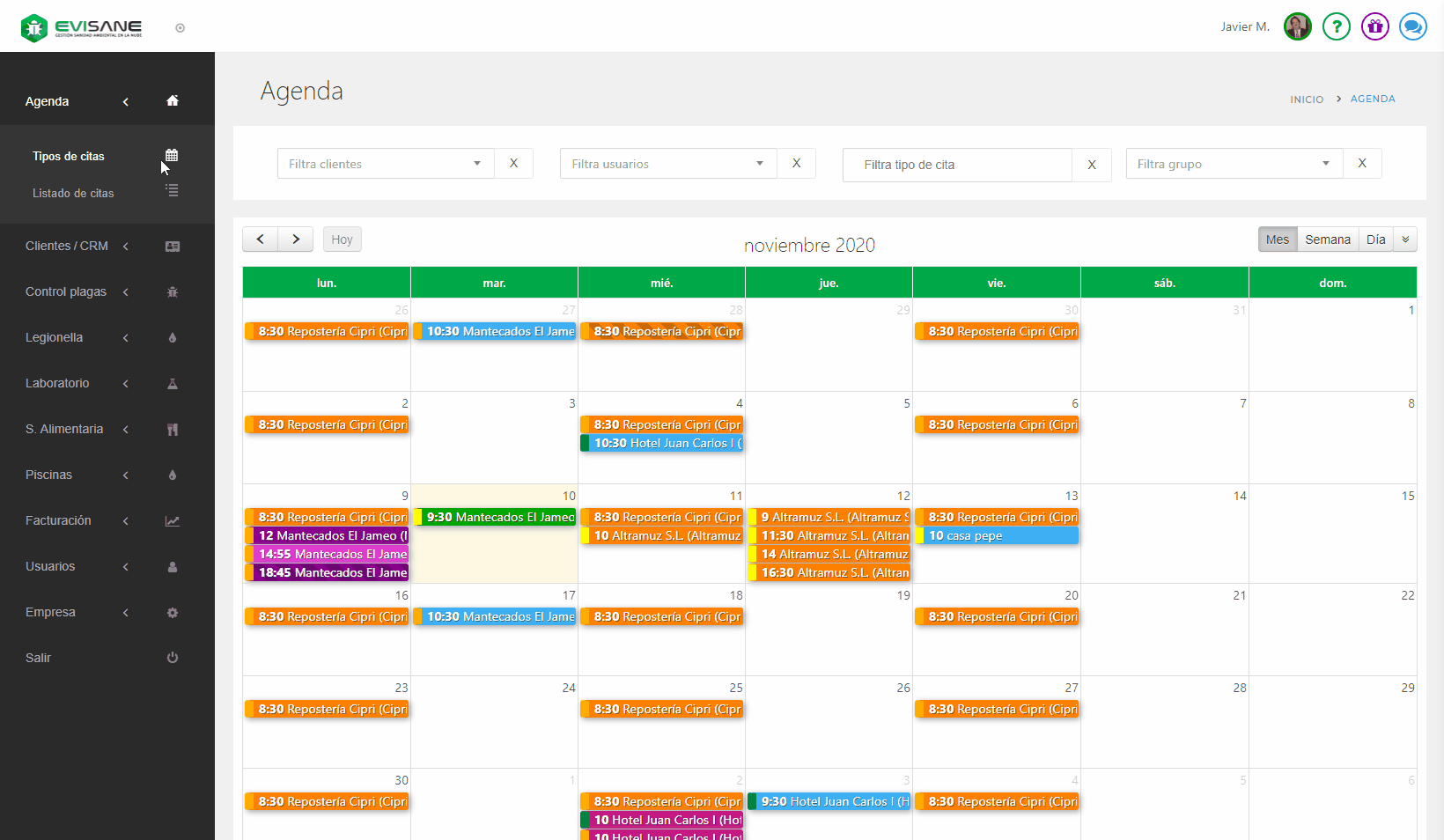Click the Filtra tipo de cita field

pos(956,165)
